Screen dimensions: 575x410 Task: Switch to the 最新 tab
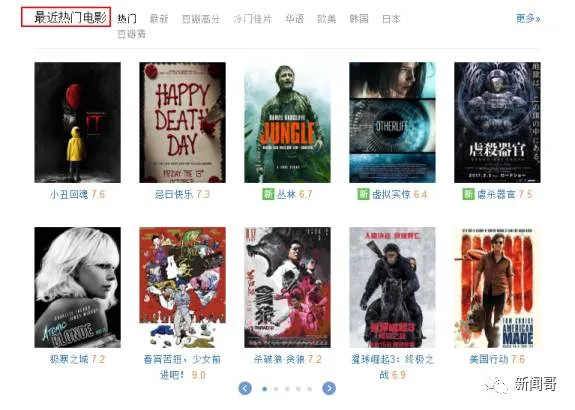click(x=159, y=18)
